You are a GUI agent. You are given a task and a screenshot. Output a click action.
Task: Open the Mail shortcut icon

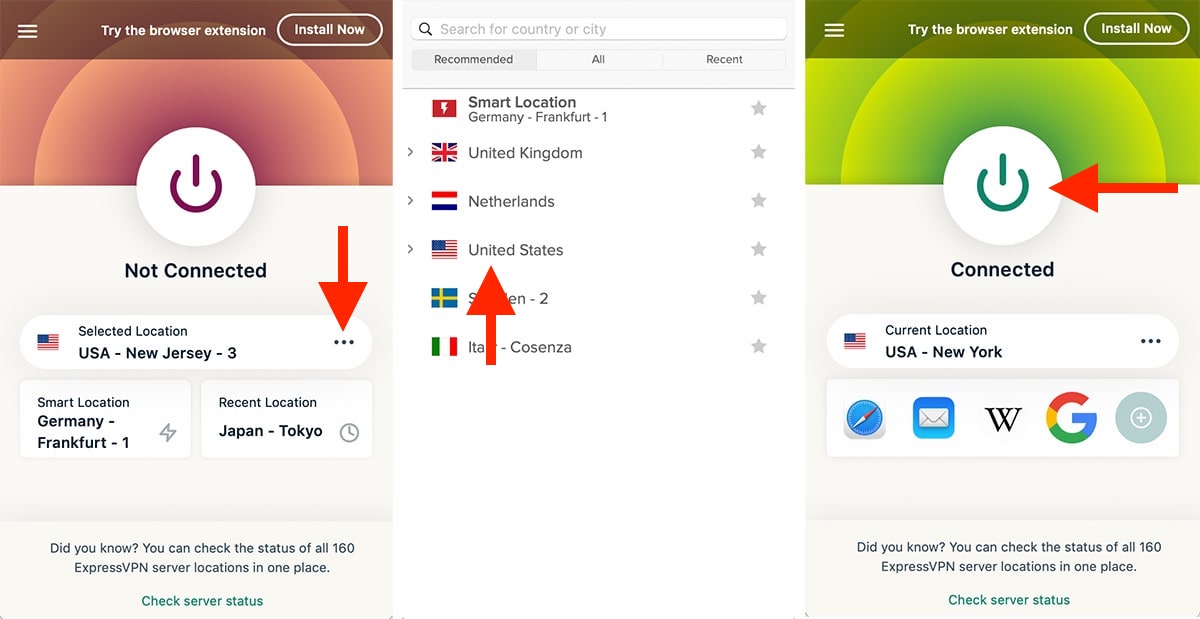[x=933, y=418]
